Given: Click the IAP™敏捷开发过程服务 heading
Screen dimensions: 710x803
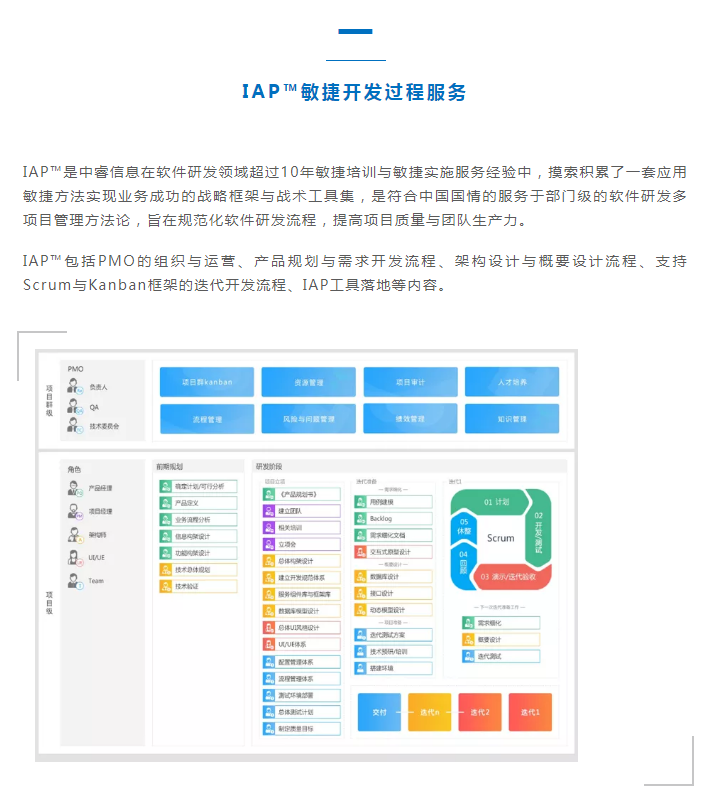Looking at the screenshot, I should pyautogui.click(x=355, y=93).
